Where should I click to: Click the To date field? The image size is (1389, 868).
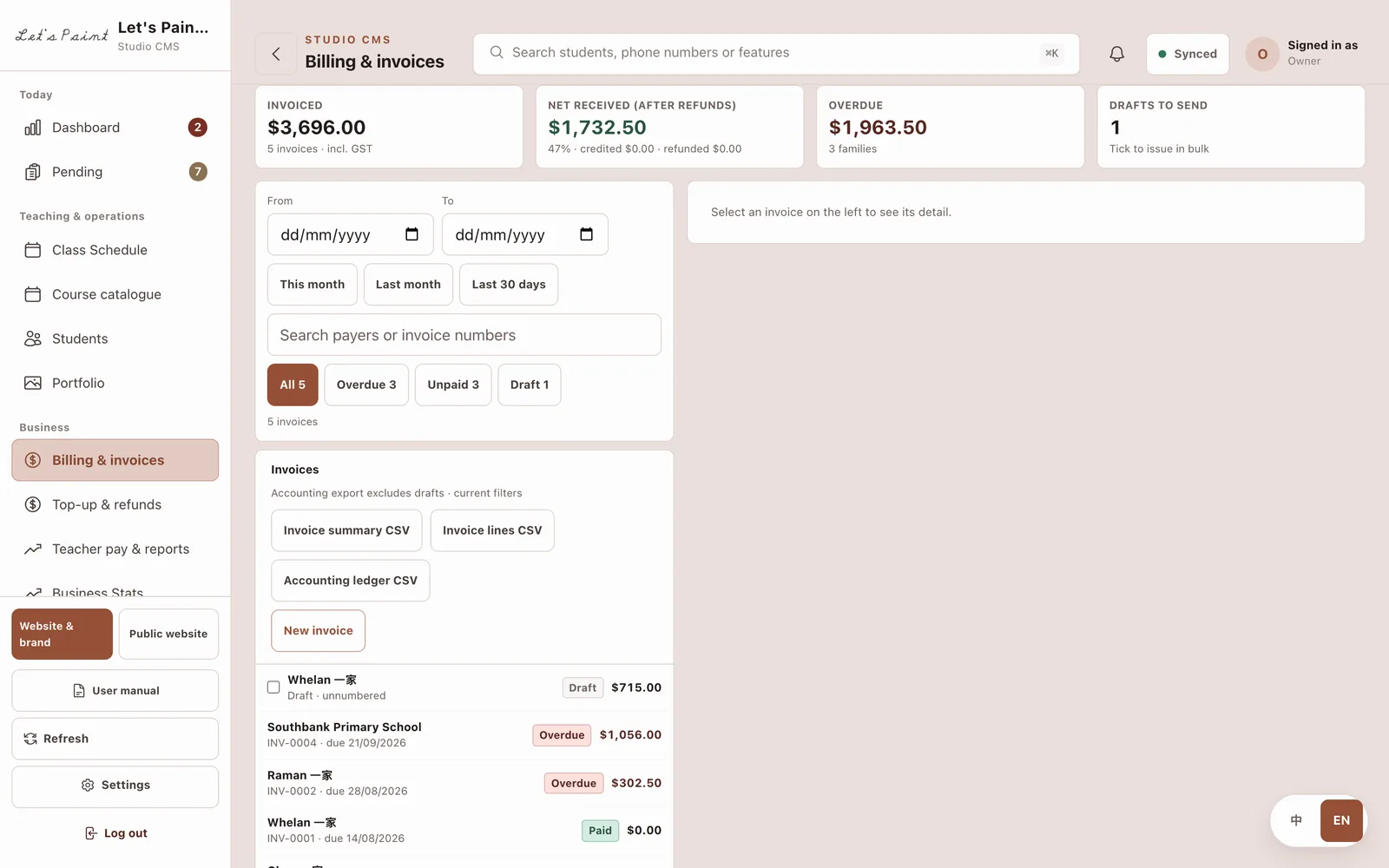[525, 234]
